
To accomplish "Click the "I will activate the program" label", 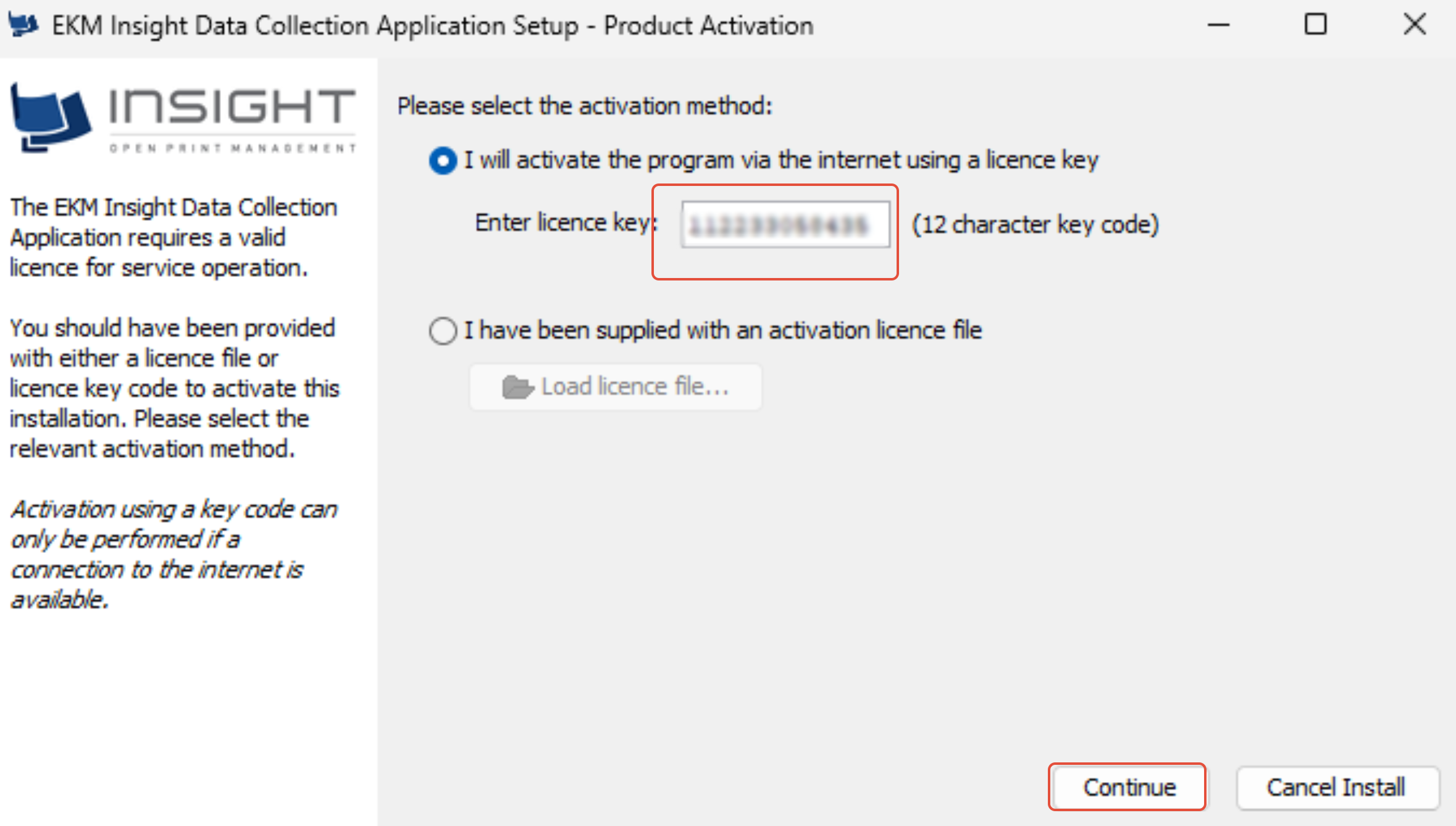I will pos(781,160).
